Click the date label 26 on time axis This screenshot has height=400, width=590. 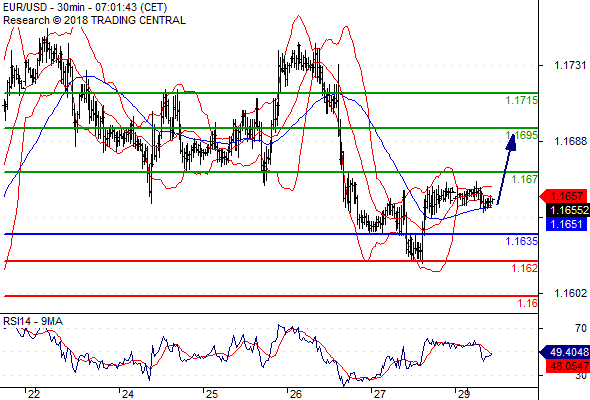click(x=296, y=394)
